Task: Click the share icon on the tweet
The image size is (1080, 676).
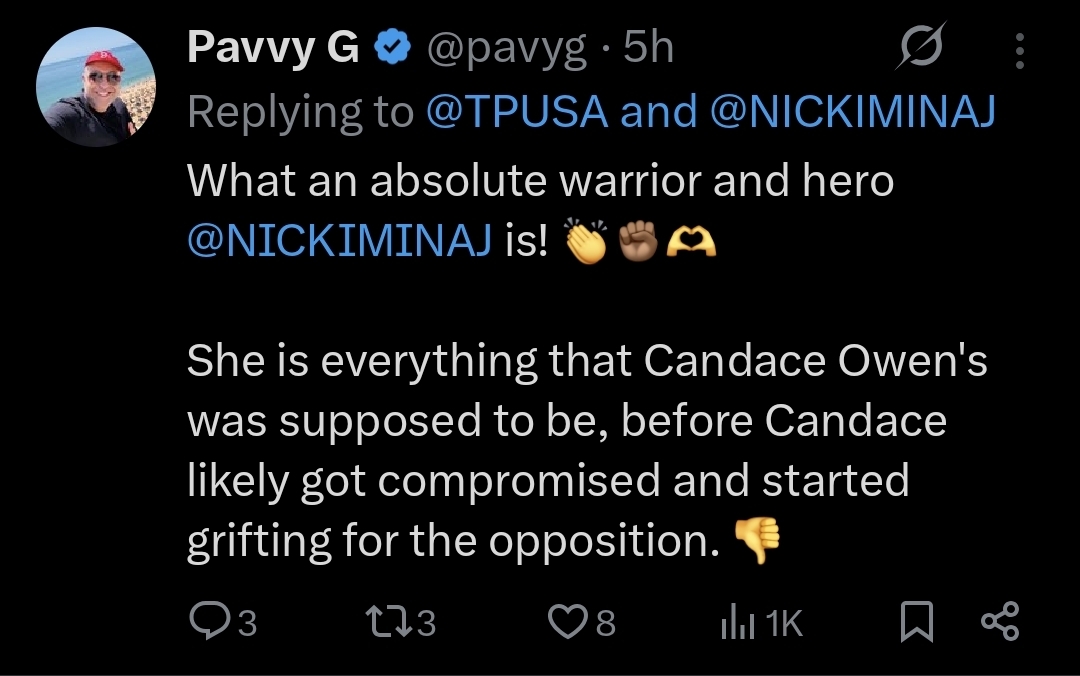Action: coord(1000,622)
